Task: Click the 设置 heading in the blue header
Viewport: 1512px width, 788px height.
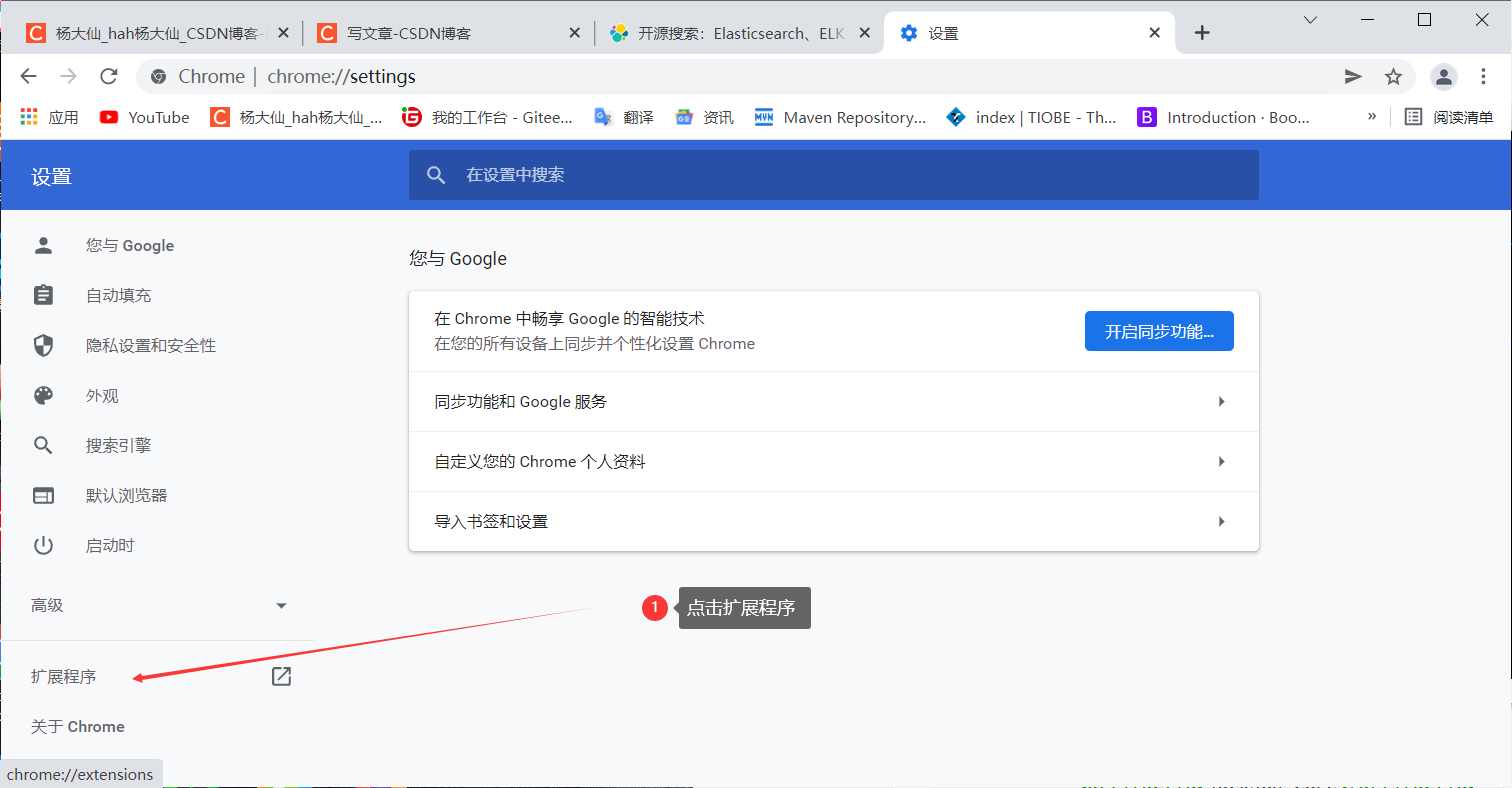Action: (x=51, y=178)
